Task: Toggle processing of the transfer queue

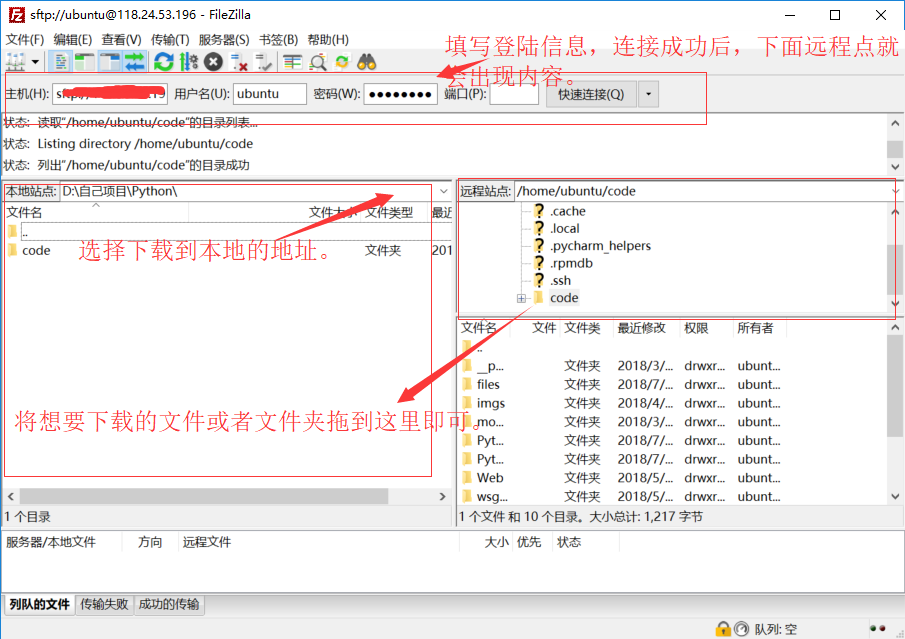Action: 186,61
